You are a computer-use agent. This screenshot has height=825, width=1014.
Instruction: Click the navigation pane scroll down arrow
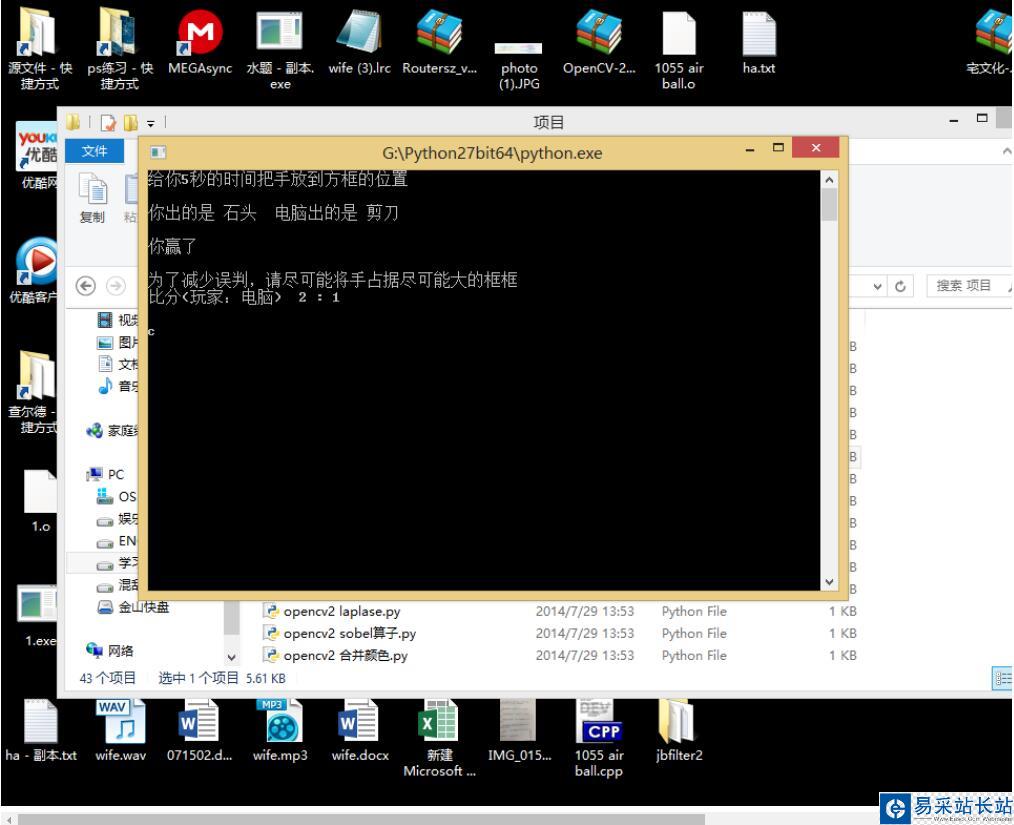(x=232, y=658)
